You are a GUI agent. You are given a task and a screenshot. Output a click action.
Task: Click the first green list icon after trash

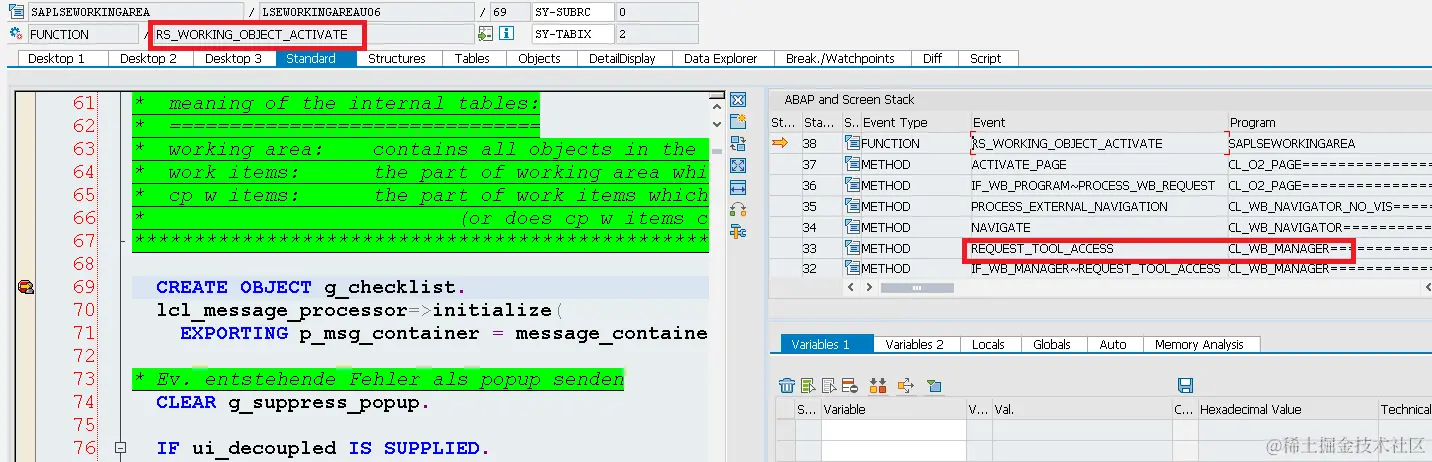(808, 385)
